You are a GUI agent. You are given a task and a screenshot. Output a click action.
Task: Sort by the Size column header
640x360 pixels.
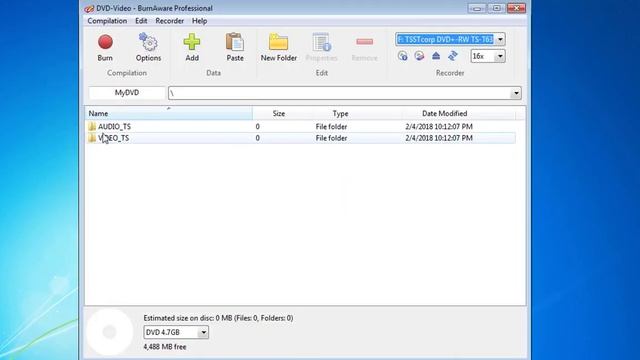tap(279, 113)
